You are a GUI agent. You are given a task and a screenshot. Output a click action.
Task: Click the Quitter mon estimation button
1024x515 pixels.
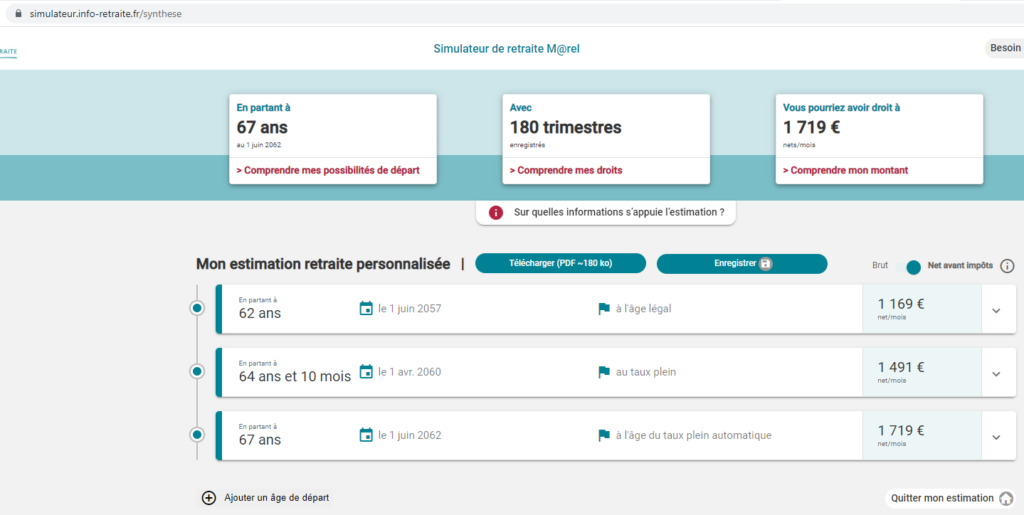pyautogui.click(x=951, y=498)
